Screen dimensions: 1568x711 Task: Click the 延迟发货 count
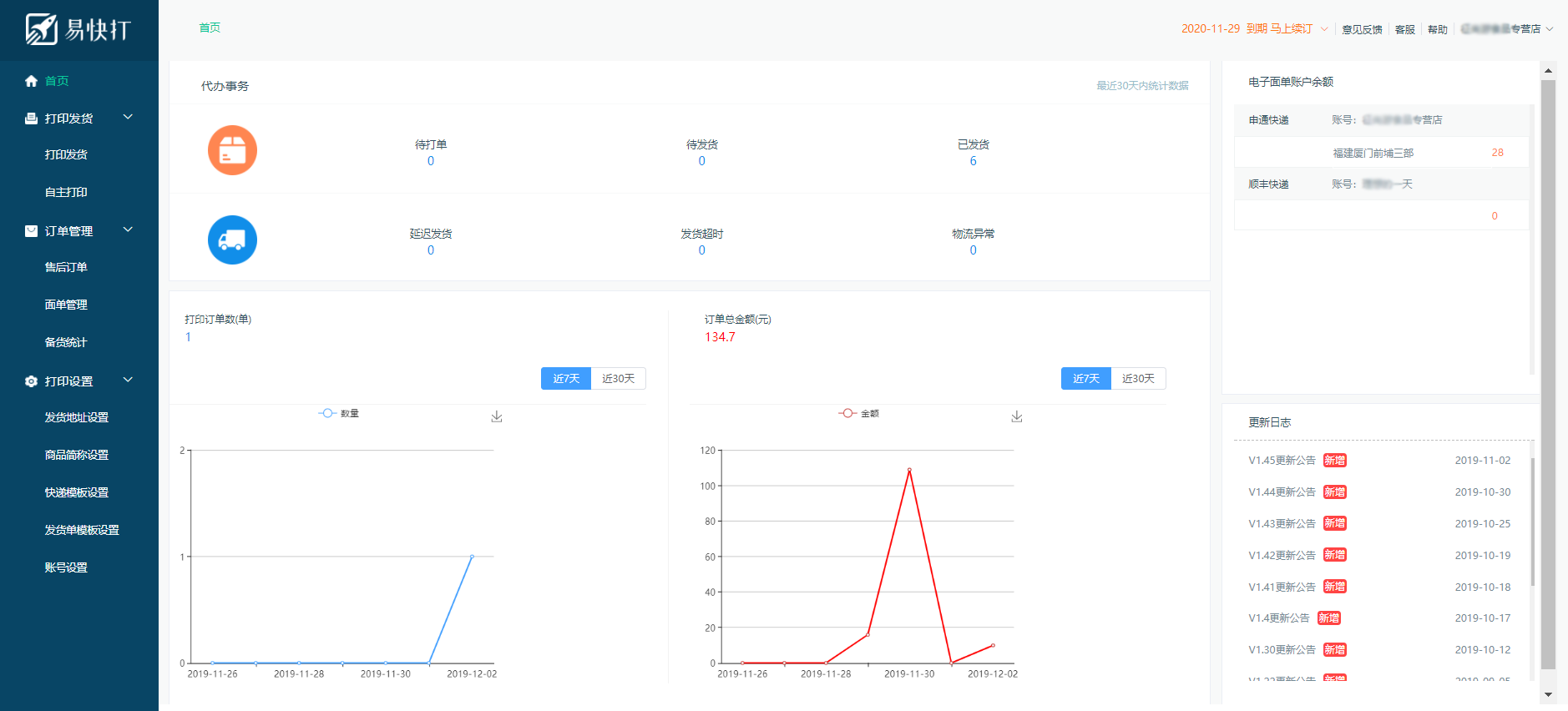pyautogui.click(x=431, y=250)
